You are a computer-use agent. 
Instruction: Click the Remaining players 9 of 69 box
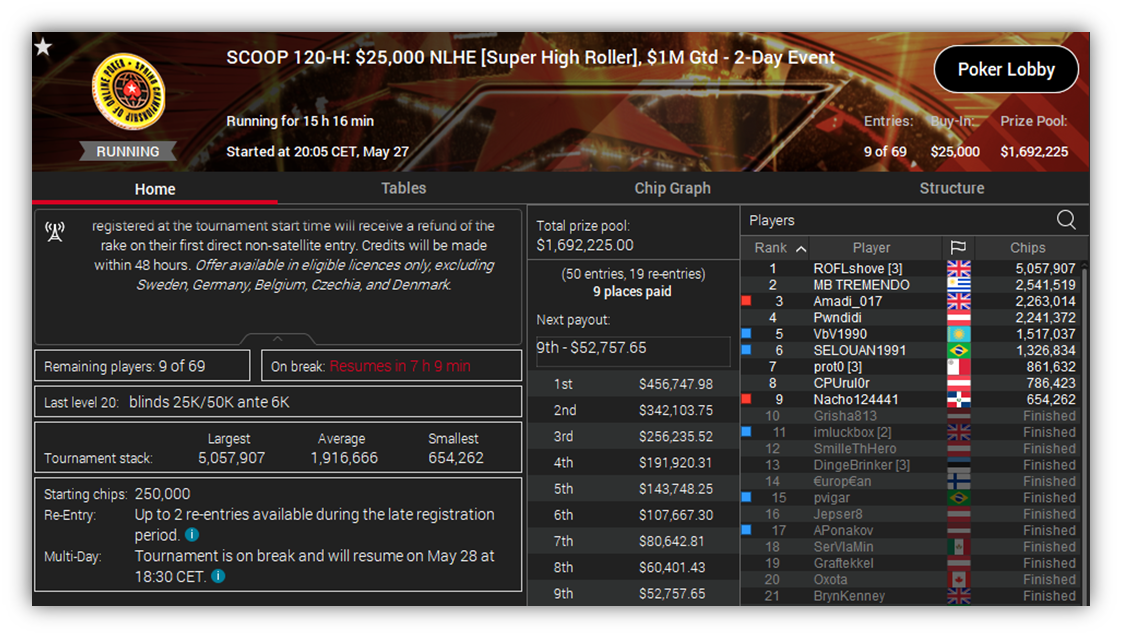click(x=142, y=366)
